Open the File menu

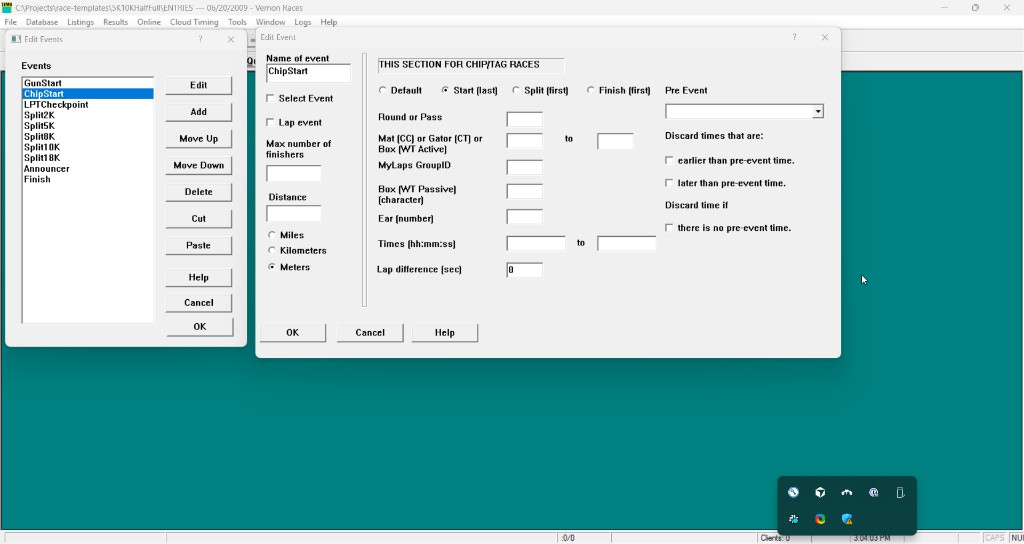pyautogui.click(x=10, y=22)
